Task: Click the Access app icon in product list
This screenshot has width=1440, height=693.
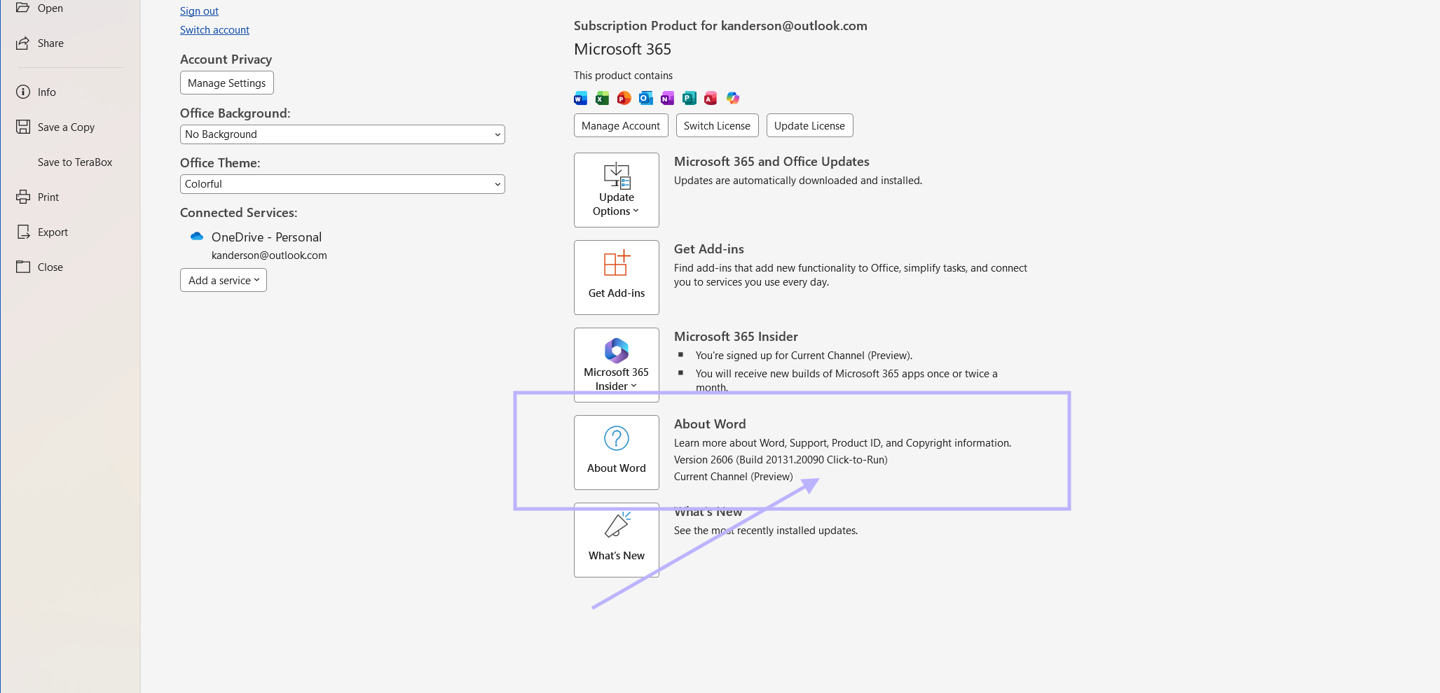Action: tap(711, 98)
